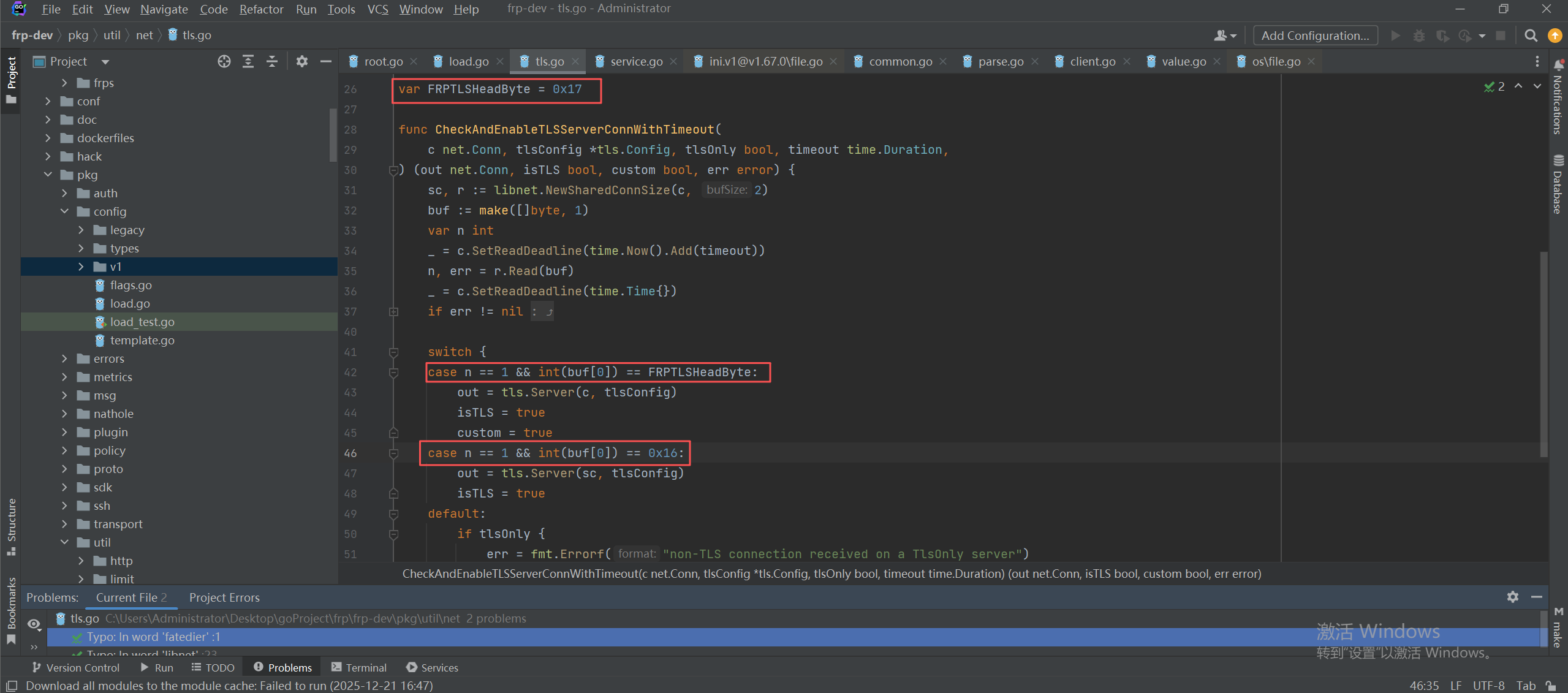Toggle code folding at switch line 41
The width and height of the screenshot is (1568, 693).
pyautogui.click(x=394, y=352)
